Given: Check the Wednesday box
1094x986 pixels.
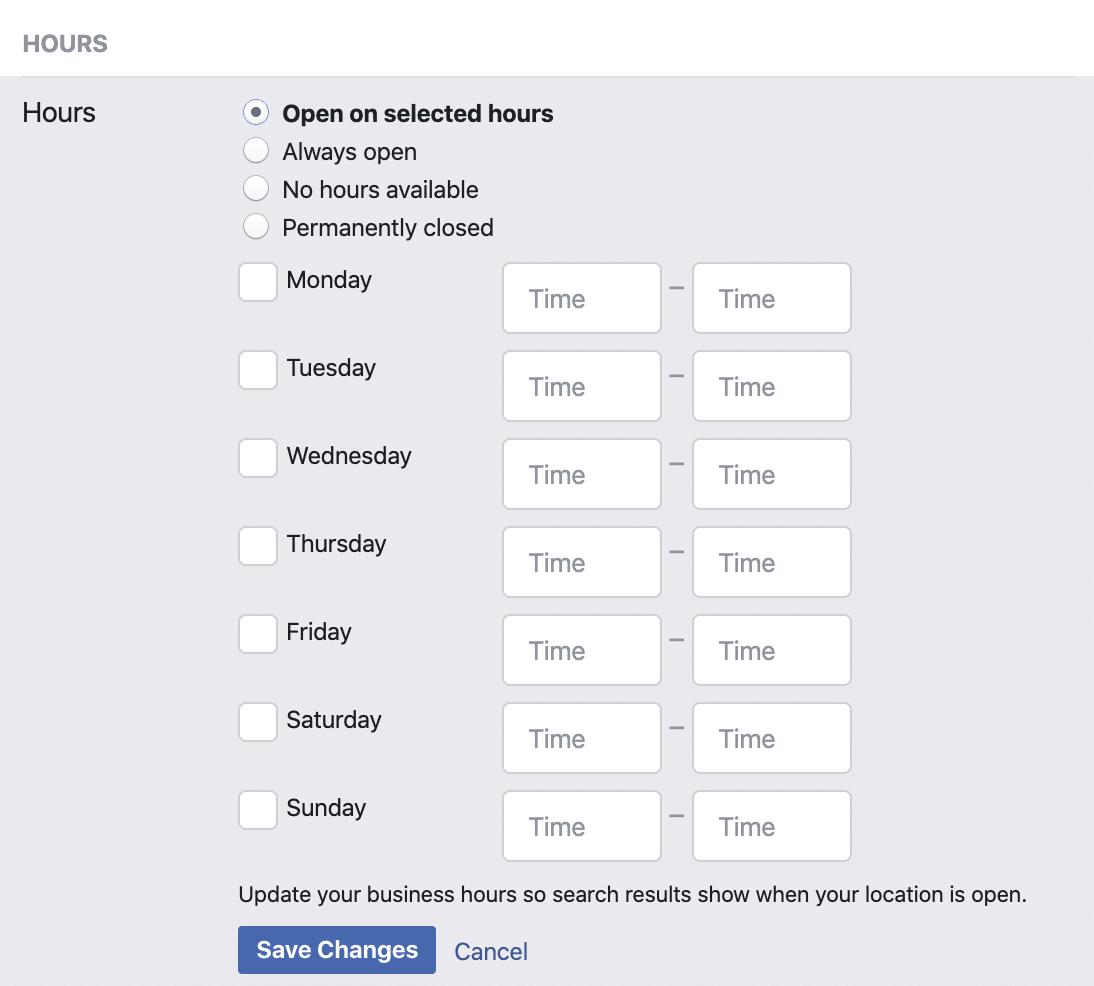Looking at the screenshot, I should pos(258,458).
